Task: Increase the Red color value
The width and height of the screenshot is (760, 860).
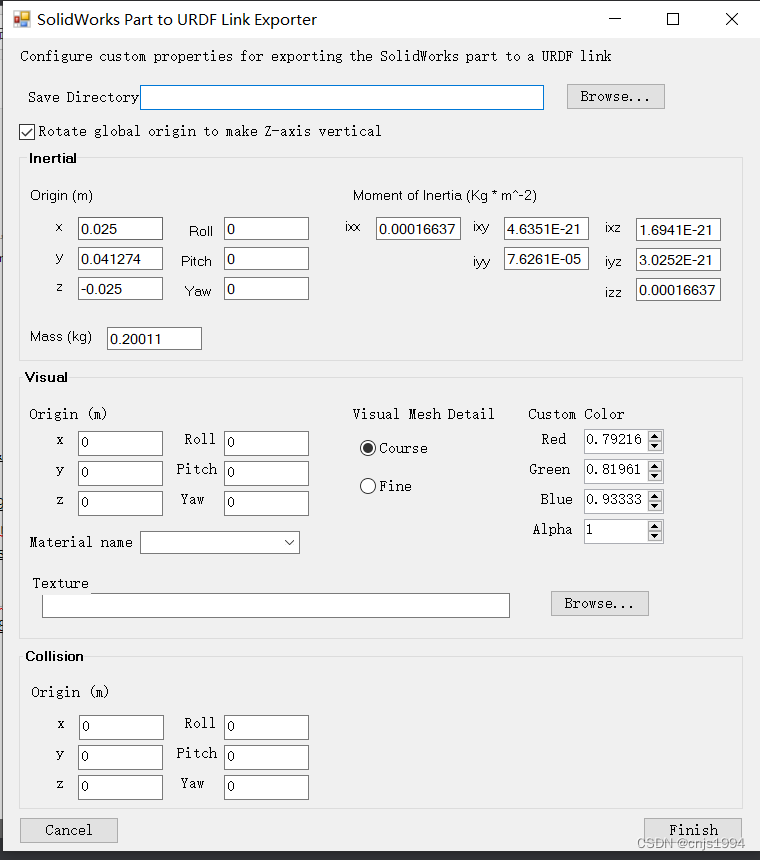Action: click(655, 436)
